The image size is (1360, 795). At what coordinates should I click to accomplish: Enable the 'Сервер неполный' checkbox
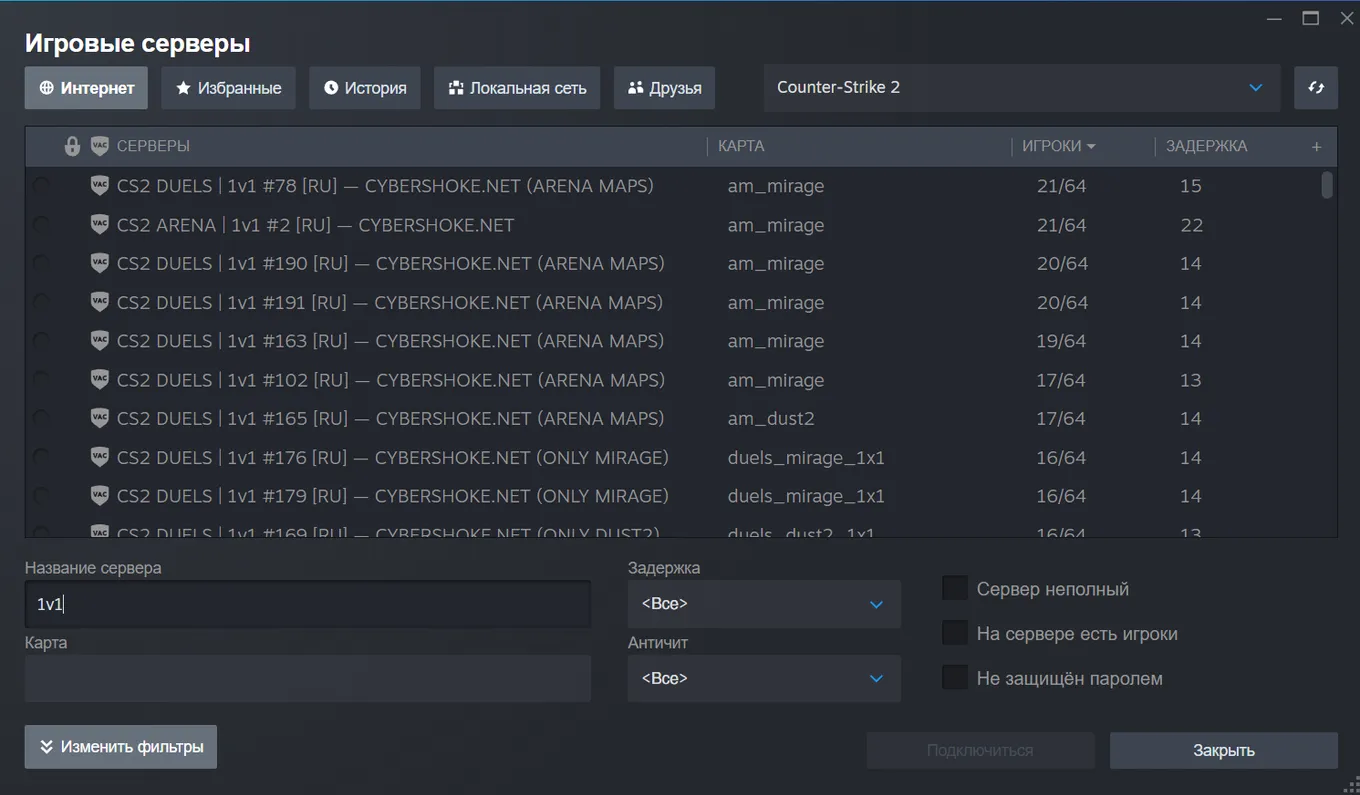coord(955,588)
